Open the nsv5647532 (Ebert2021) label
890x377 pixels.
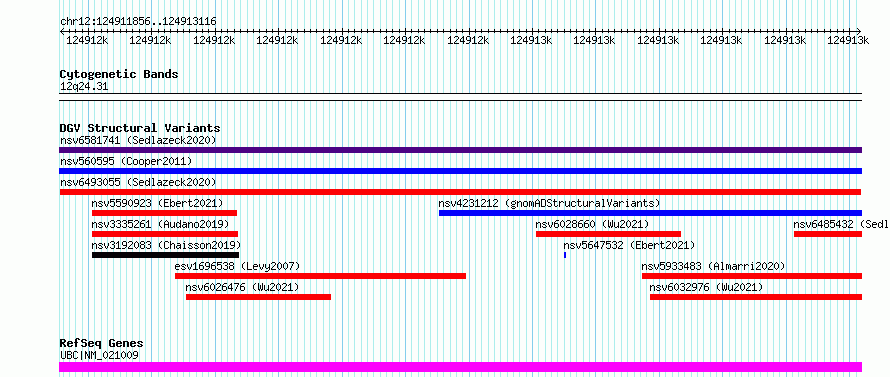(629, 245)
